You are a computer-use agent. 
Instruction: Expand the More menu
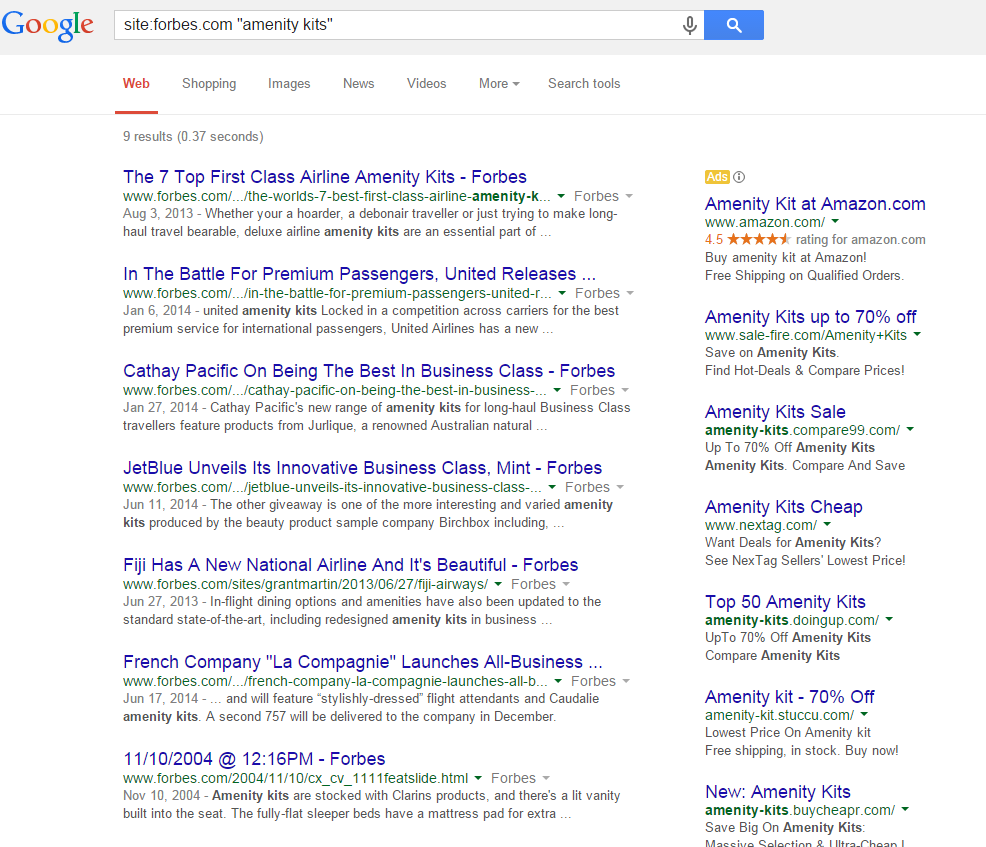pyautogui.click(x=499, y=84)
